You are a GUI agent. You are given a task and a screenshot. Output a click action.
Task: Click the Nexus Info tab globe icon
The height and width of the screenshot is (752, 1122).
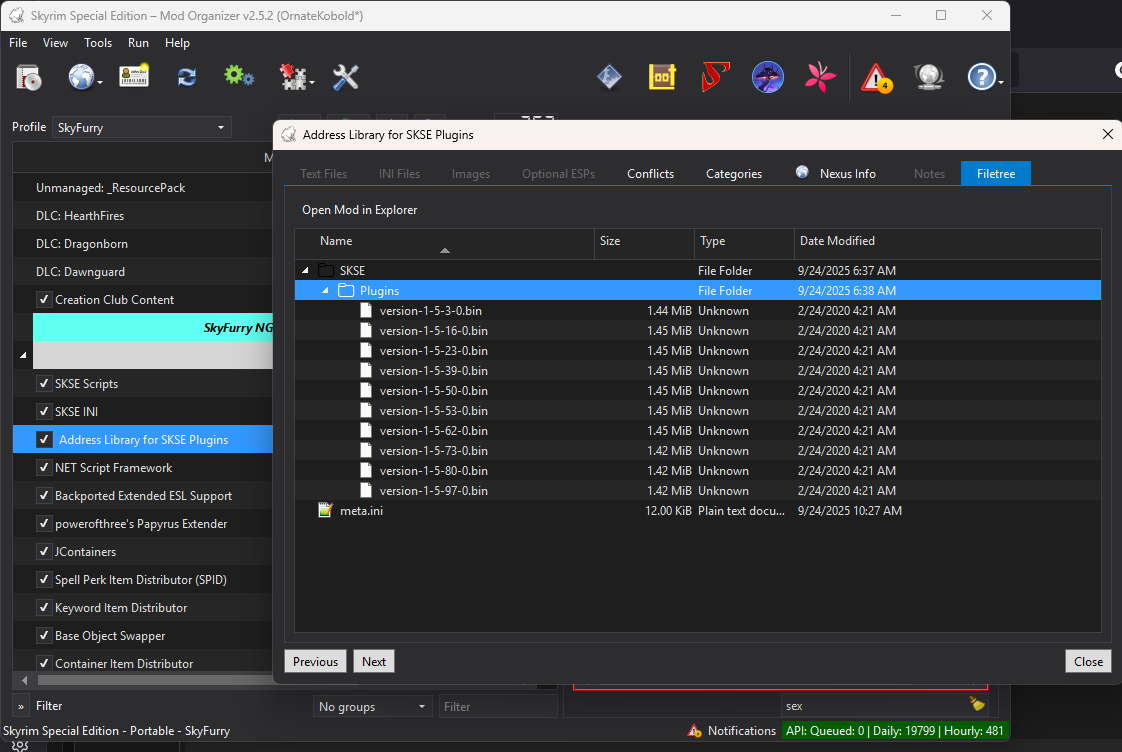coord(802,172)
